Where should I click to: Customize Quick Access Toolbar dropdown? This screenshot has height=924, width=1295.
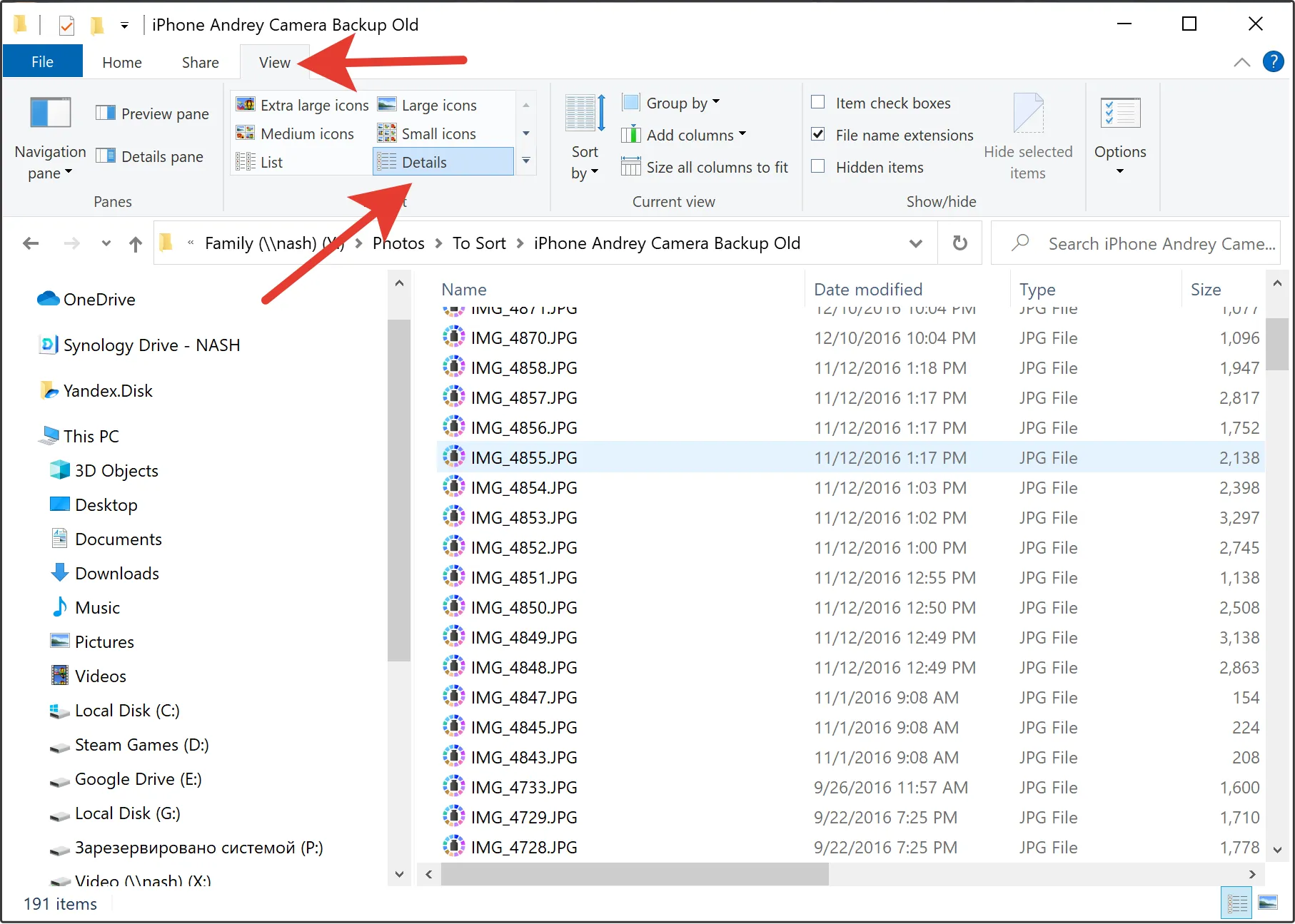[124, 26]
